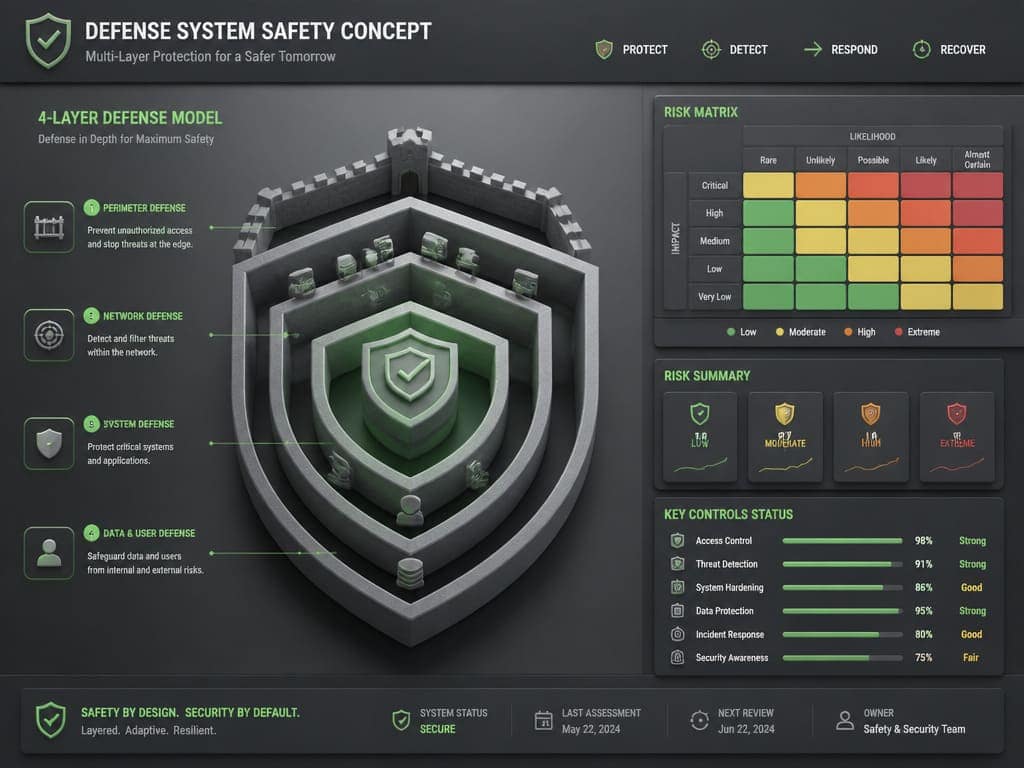Click the Risk Summary panel title
1024x768 pixels.
tap(707, 376)
